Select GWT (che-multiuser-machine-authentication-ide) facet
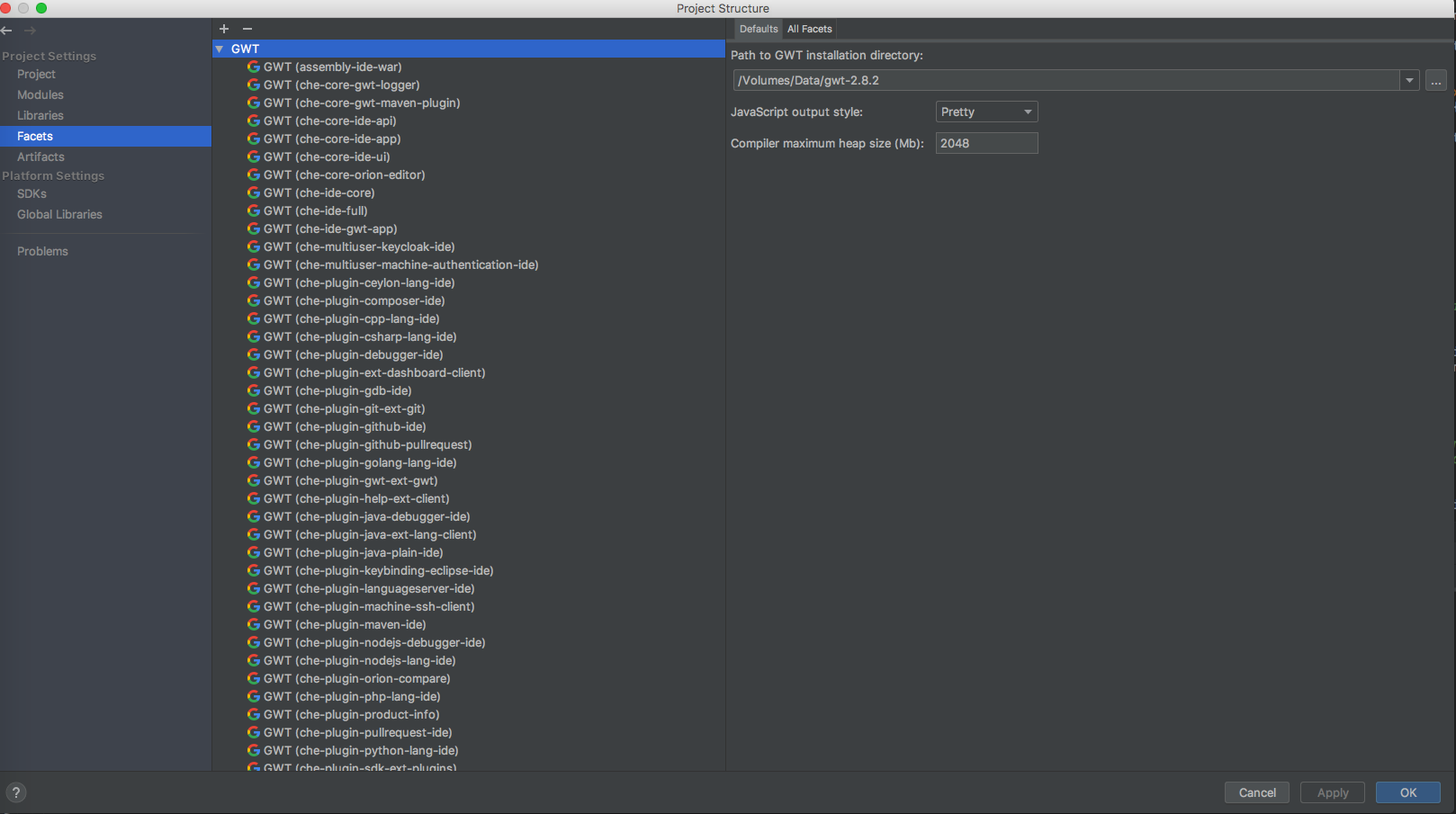 click(401, 264)
